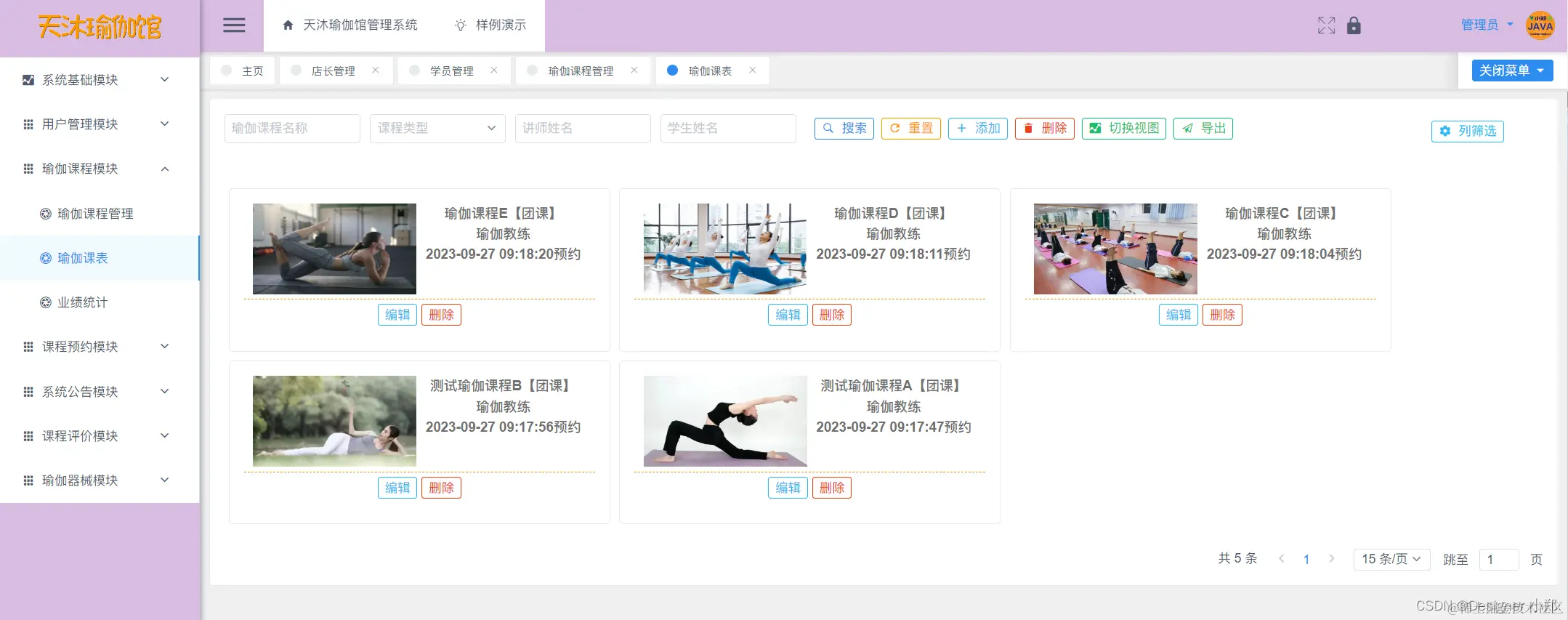
Task: Click the 系统公告模块 grid icon
Action: 28,392
